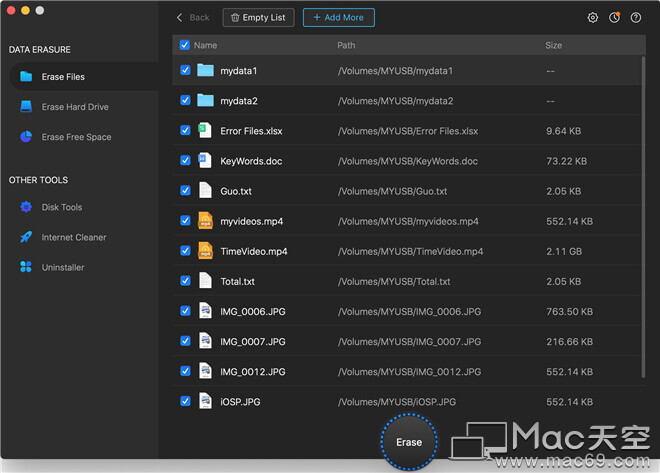Click the Erase Free Space pie icon

pyautogui.click(x=26, y=137)
